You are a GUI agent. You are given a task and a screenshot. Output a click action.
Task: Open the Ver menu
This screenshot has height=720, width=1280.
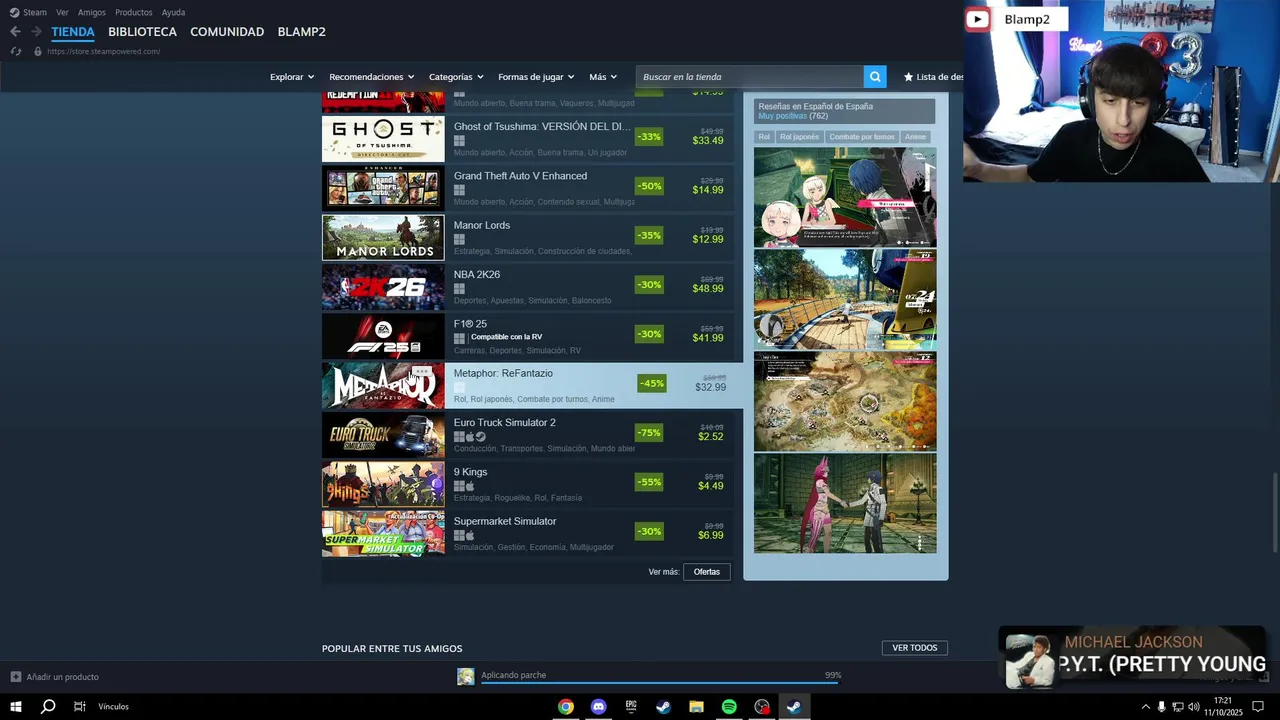tap(62, 12)
